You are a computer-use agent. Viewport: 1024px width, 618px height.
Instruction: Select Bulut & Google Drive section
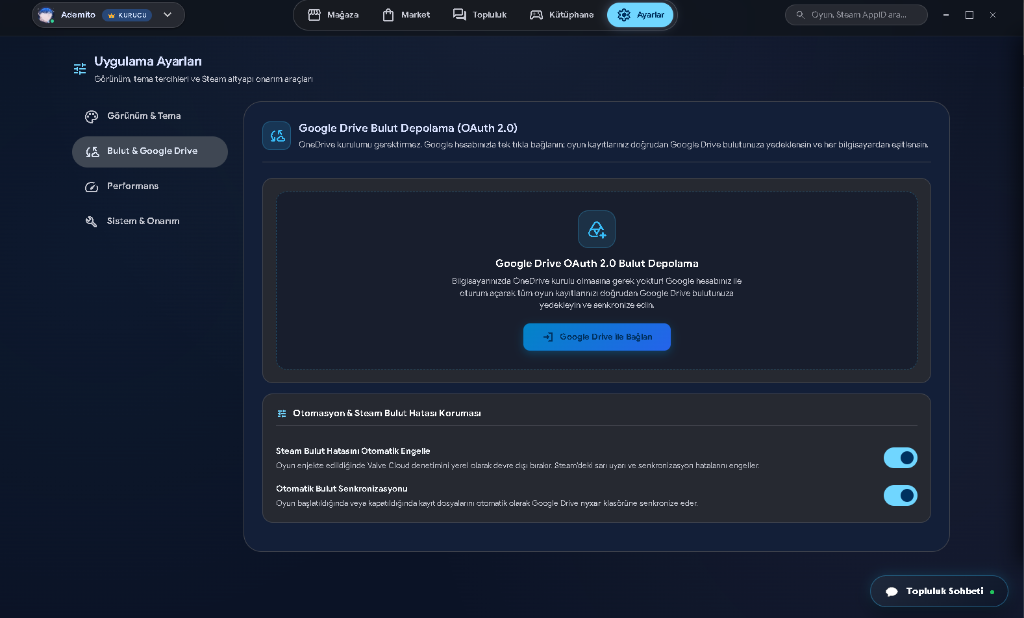150,152
